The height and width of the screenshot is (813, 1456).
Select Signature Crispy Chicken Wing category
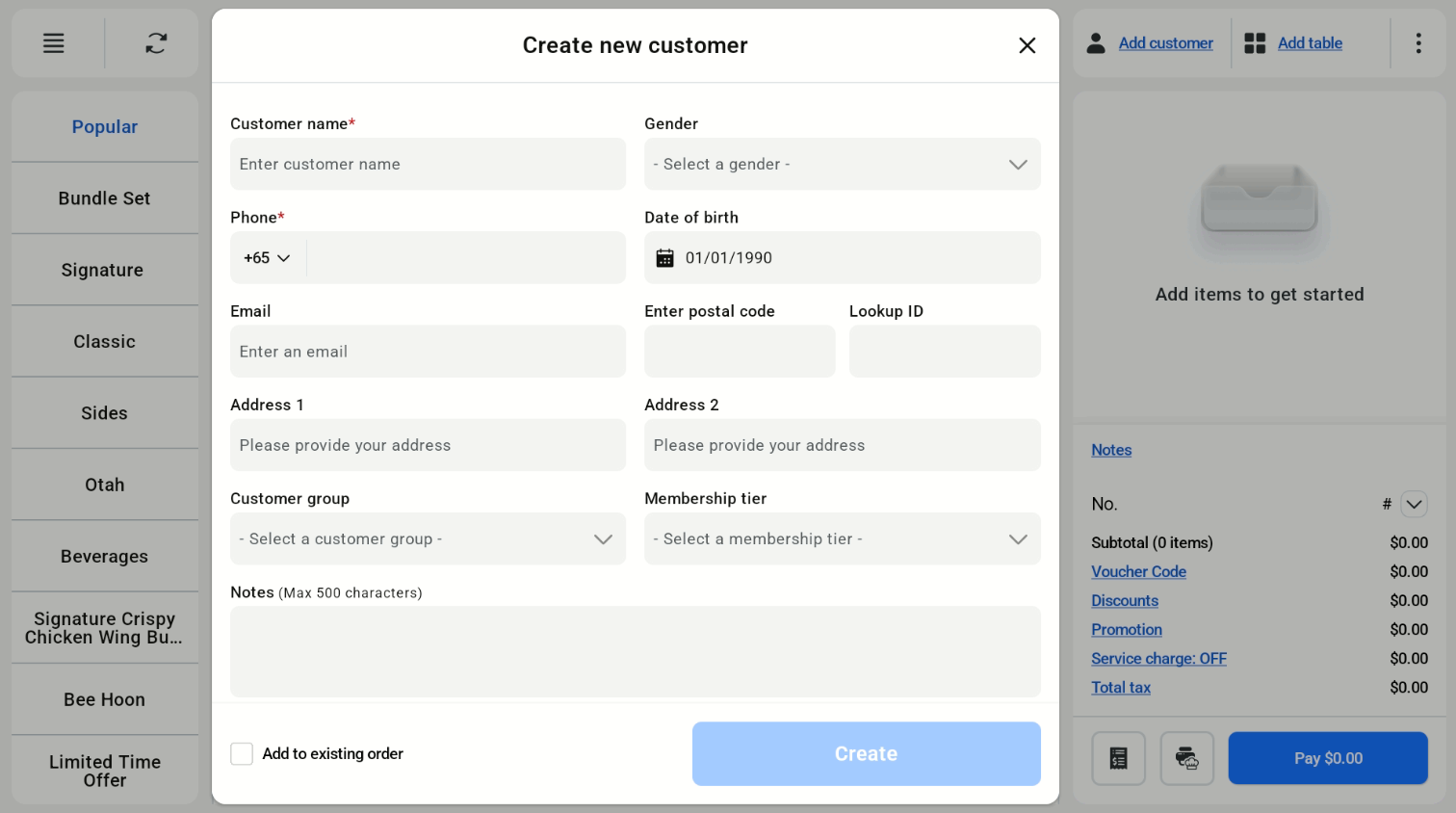pos(105,628)
